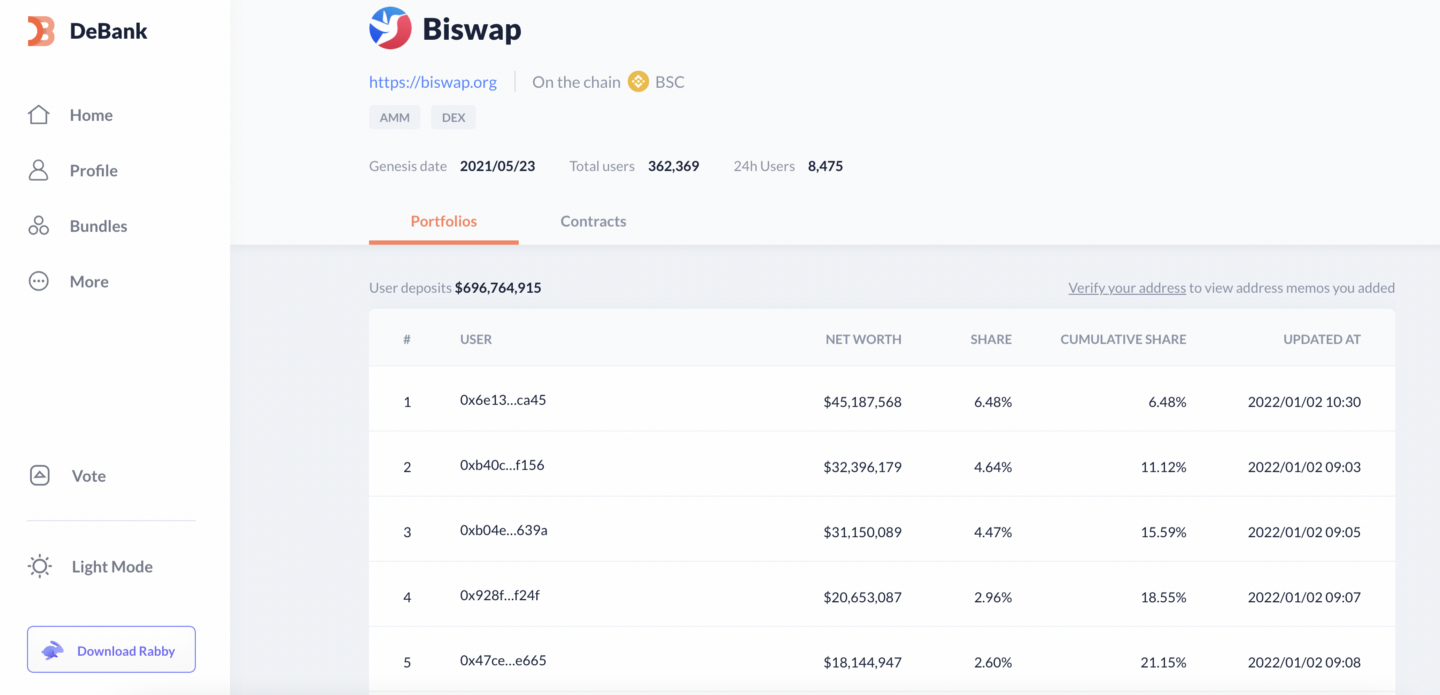
Task: Click the Biswap bird logo
Action: click(390, 28)
